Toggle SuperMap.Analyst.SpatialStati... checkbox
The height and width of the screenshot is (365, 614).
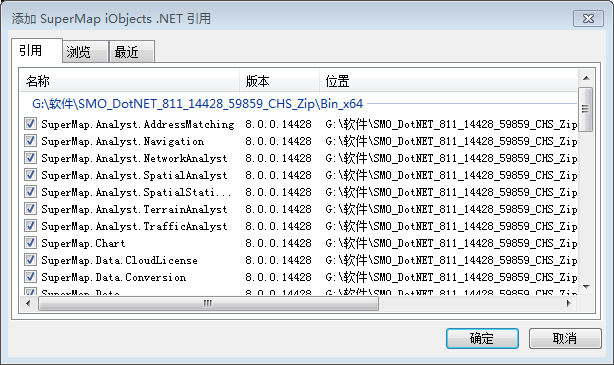pos(31,192)
